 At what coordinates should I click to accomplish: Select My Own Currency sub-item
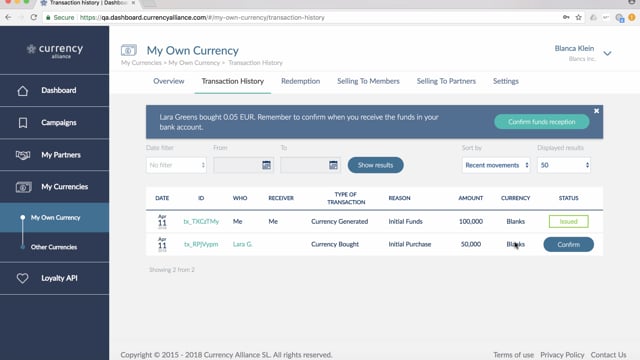pyautogui.click(x=55, y=218)
